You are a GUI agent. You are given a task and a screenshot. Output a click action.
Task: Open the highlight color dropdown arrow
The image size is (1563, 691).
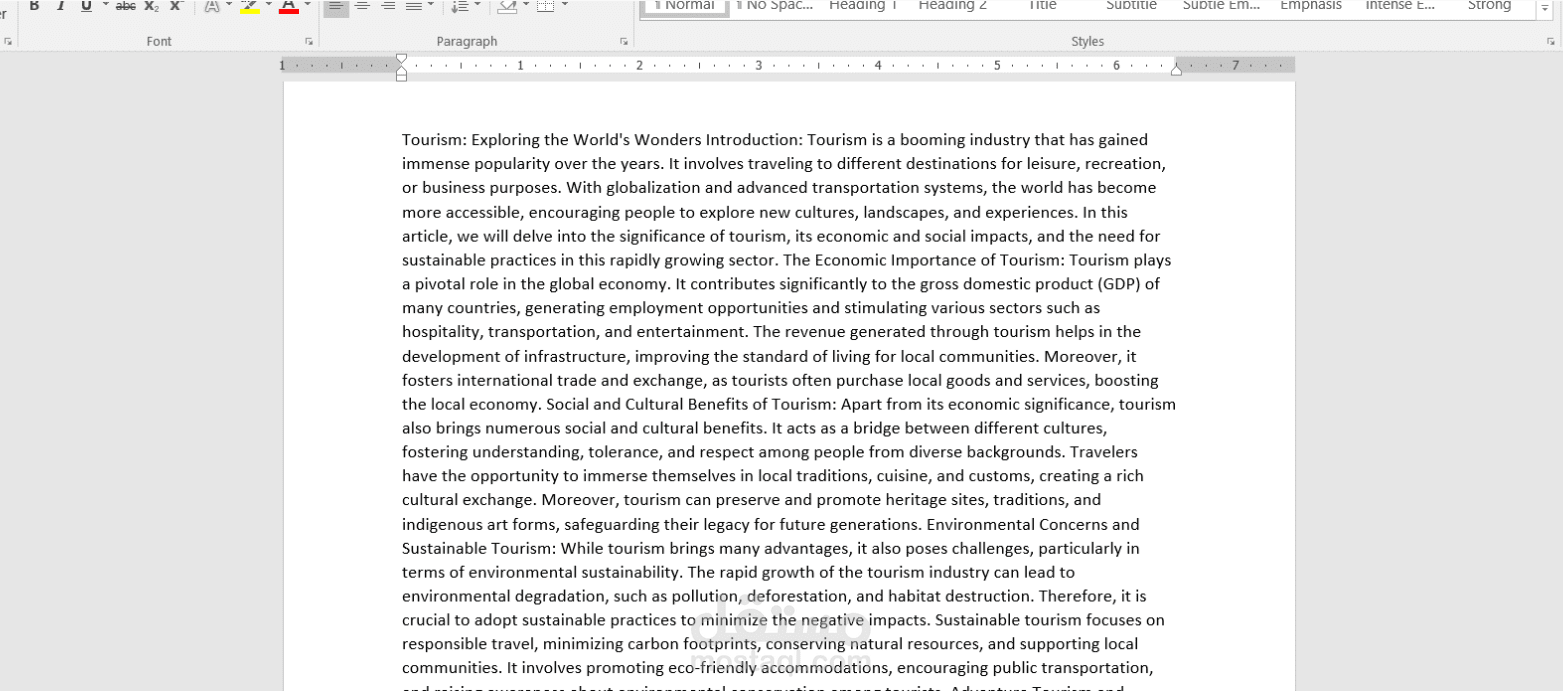[268, 6]
